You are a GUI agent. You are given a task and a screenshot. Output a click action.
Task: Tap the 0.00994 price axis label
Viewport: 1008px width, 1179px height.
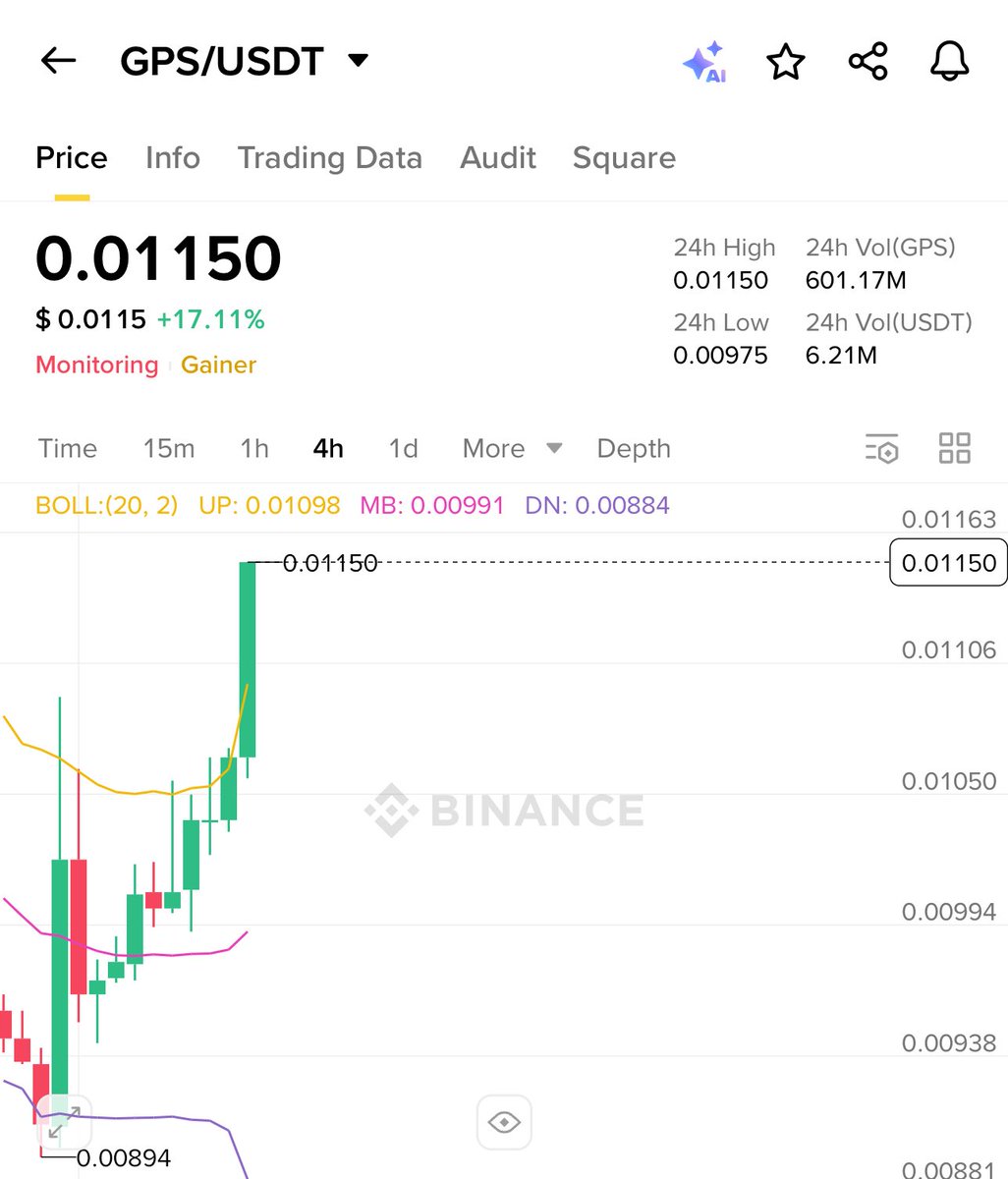(949, 912)
